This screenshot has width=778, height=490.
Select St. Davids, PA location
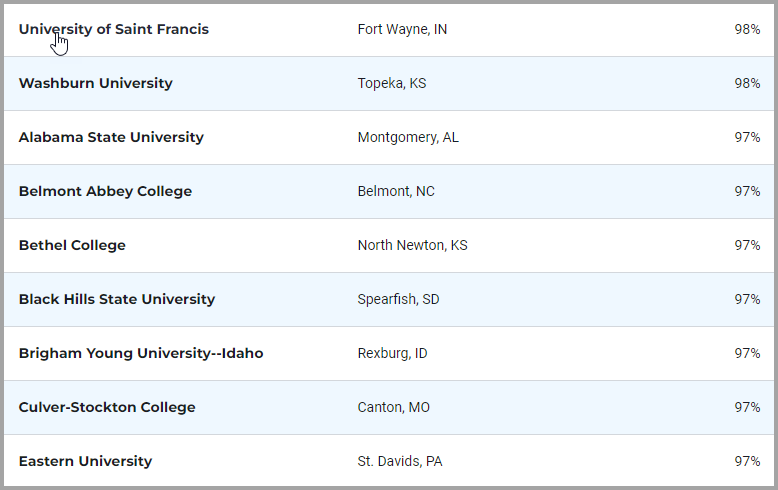pos(400,462)
